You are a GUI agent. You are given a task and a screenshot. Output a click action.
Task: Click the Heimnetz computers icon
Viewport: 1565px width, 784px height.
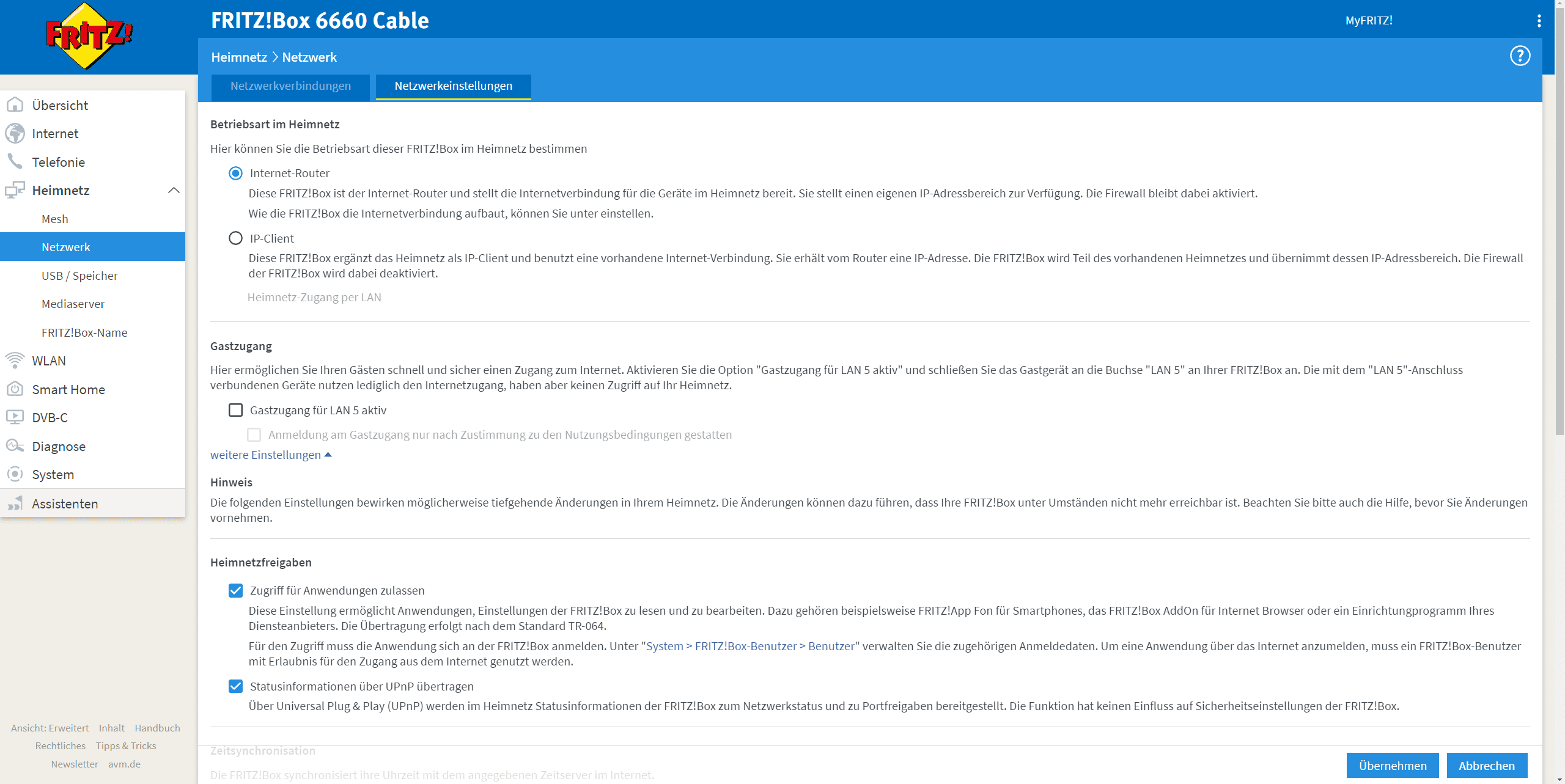15,190
